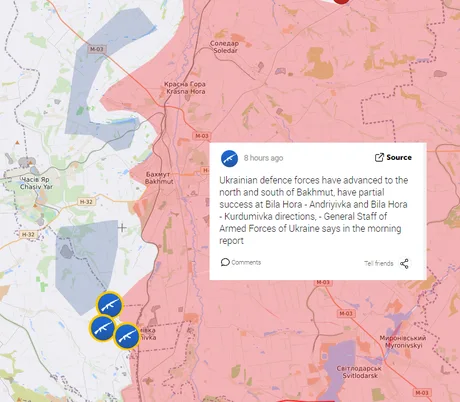Image resolution: width=460 pixels, height=402 pixels.
Task: Click the crosshair plus marker on map
Action: pos(122,228)
